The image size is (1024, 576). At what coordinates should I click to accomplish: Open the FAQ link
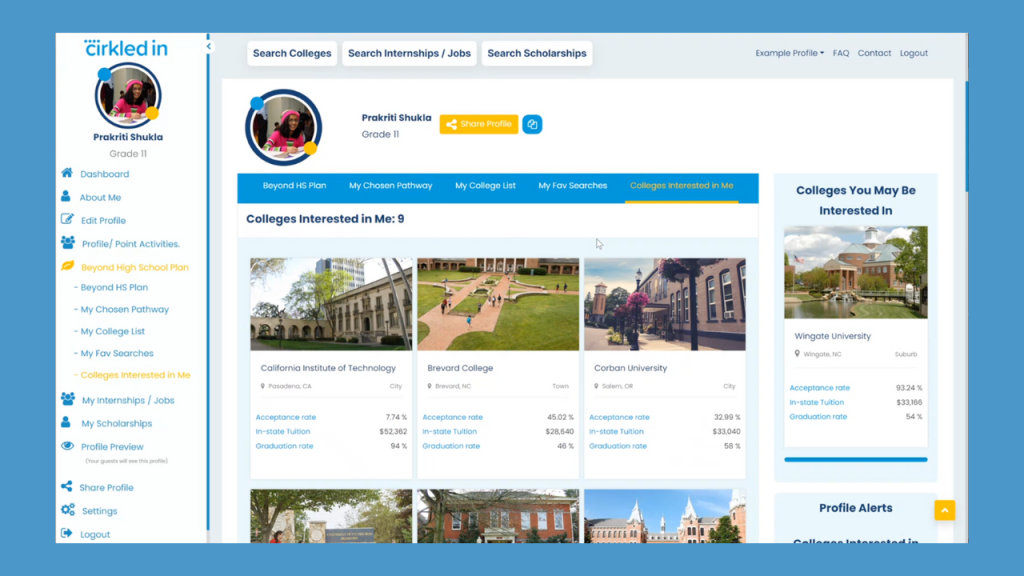tap(841, 53)
